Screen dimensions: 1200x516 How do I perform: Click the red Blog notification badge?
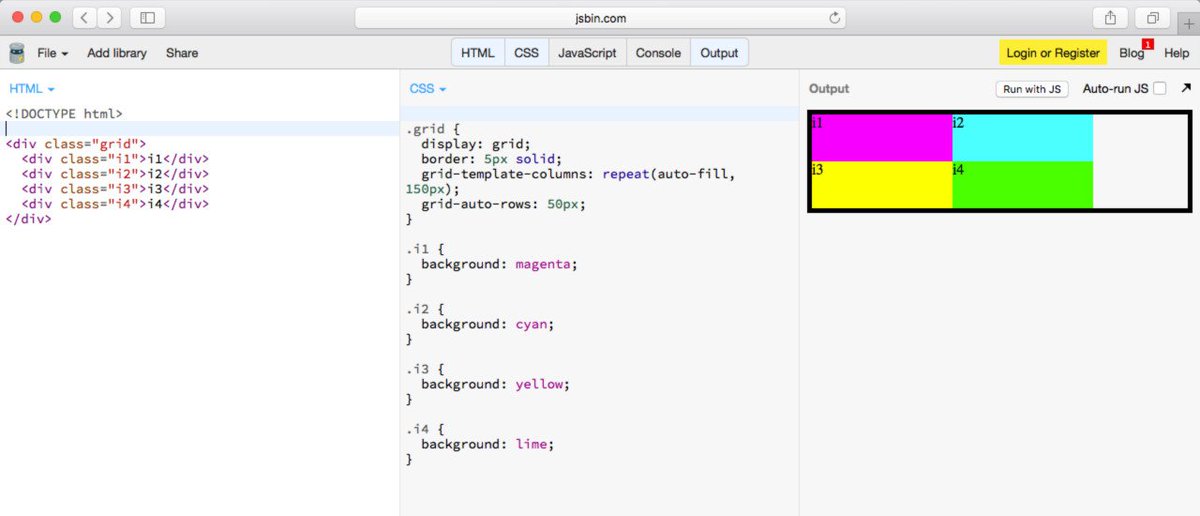pyautogui.click(x=1148, y=44)
